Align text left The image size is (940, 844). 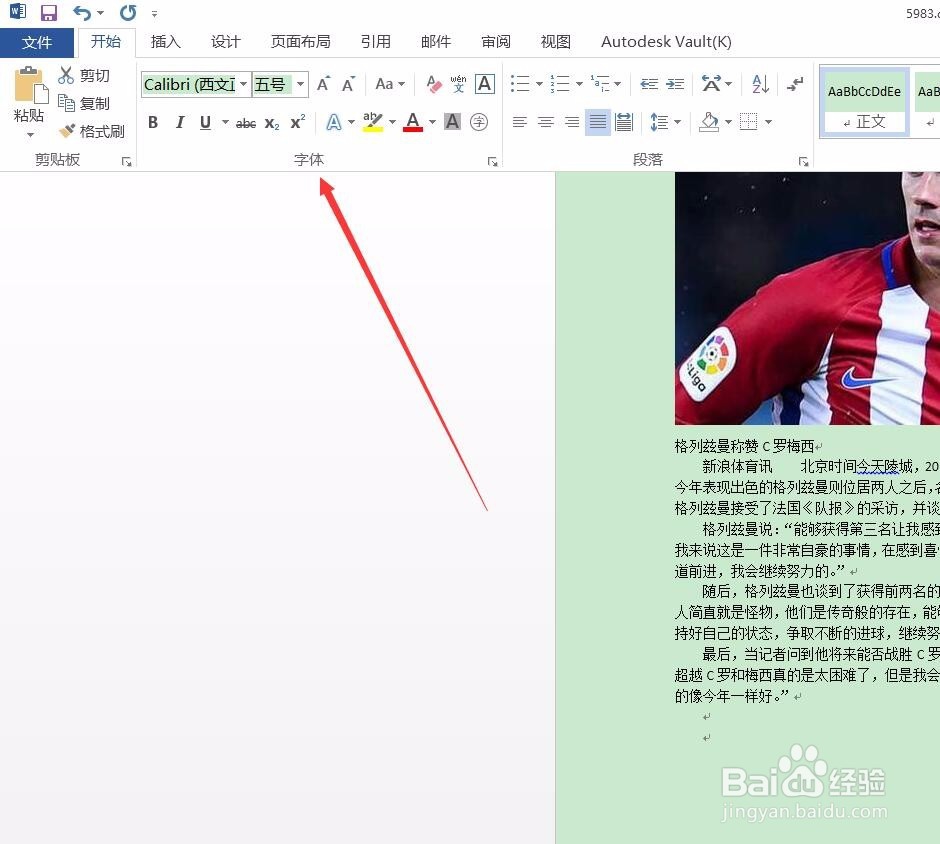(x=520, y=122)
